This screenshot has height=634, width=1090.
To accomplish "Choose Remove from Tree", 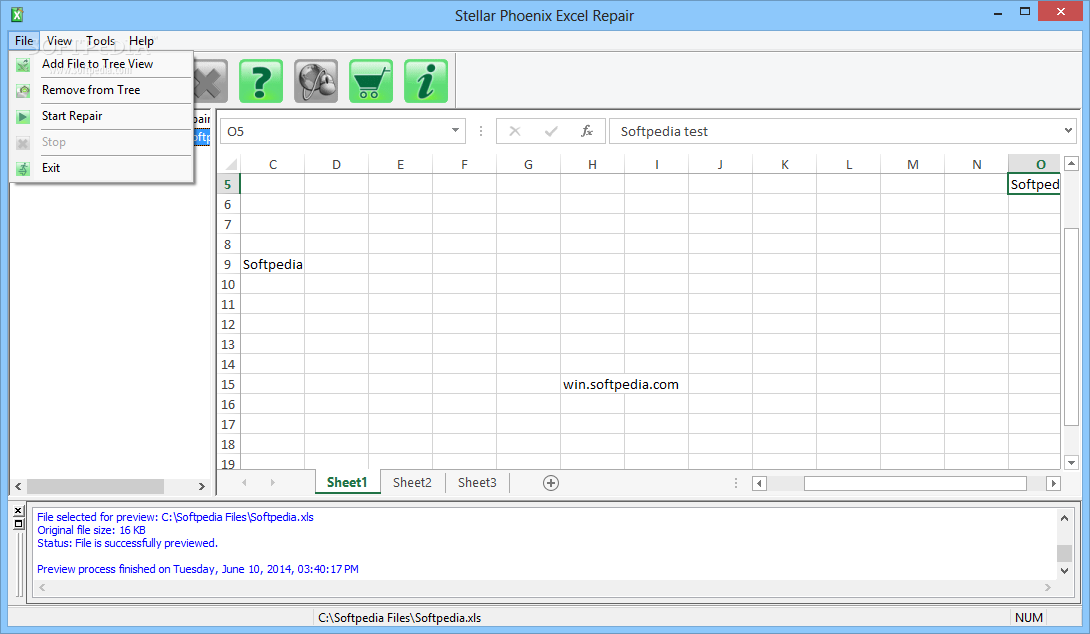I will (x=91, y=90).
